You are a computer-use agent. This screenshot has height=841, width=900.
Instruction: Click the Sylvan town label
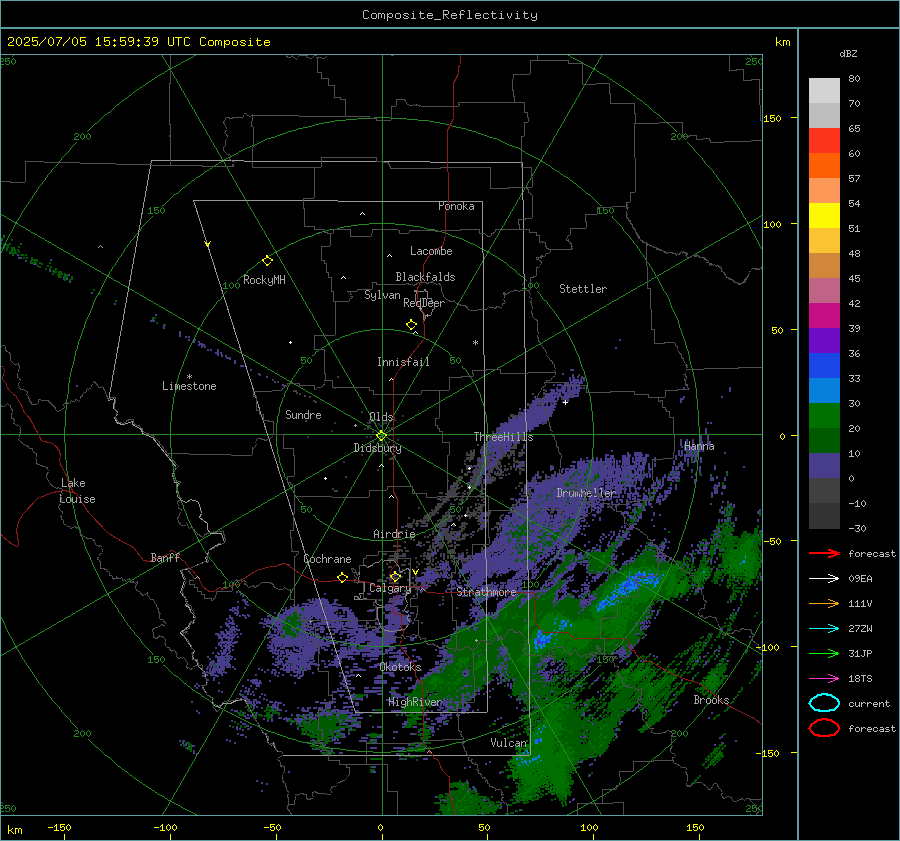click(382, 295)
